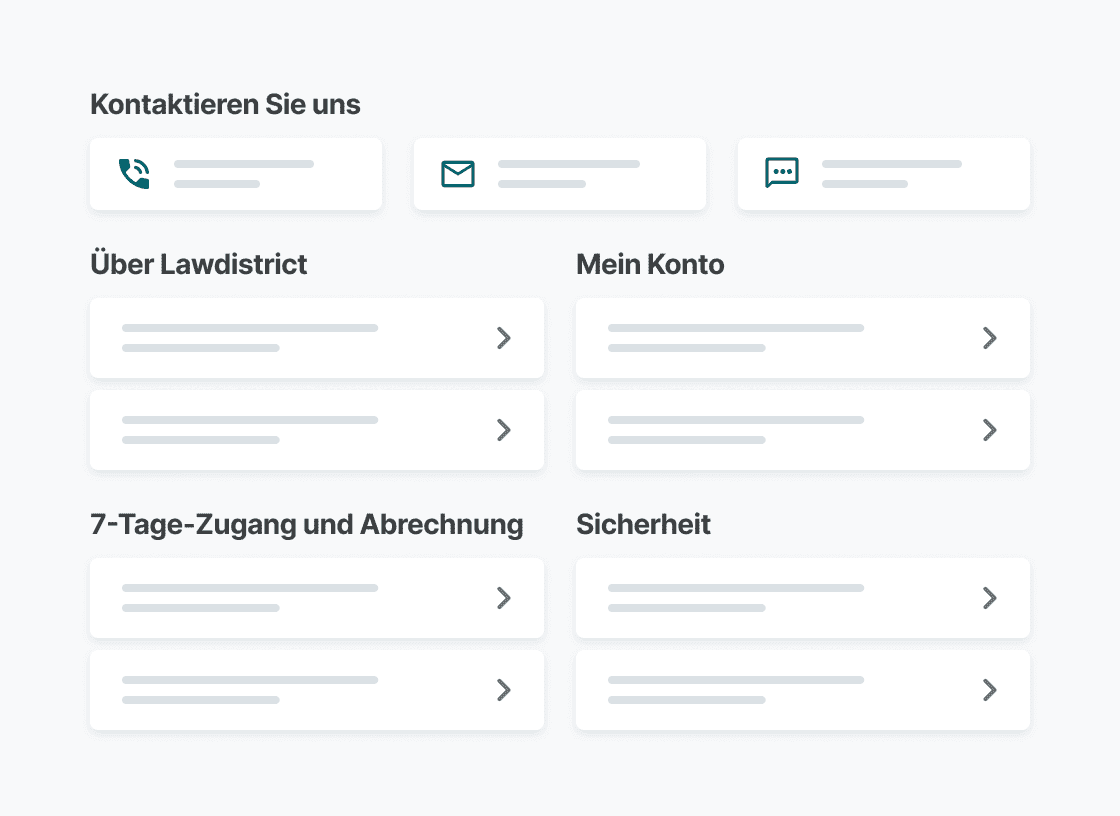The width and height of the screenshot is (1120, 816).
Task: Click the chat bubble icon
Action: pos(781,173)
